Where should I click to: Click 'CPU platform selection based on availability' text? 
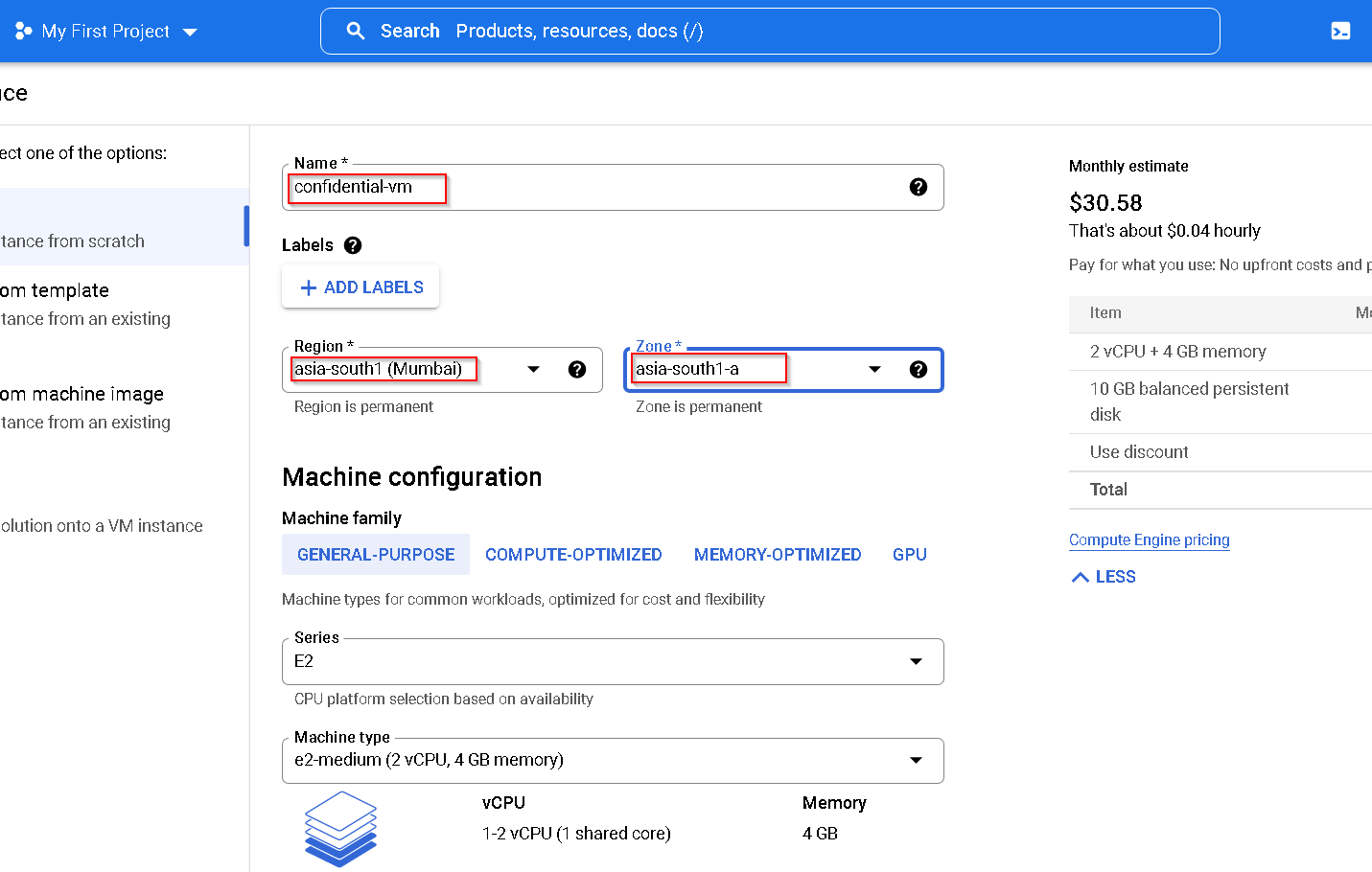444,700
